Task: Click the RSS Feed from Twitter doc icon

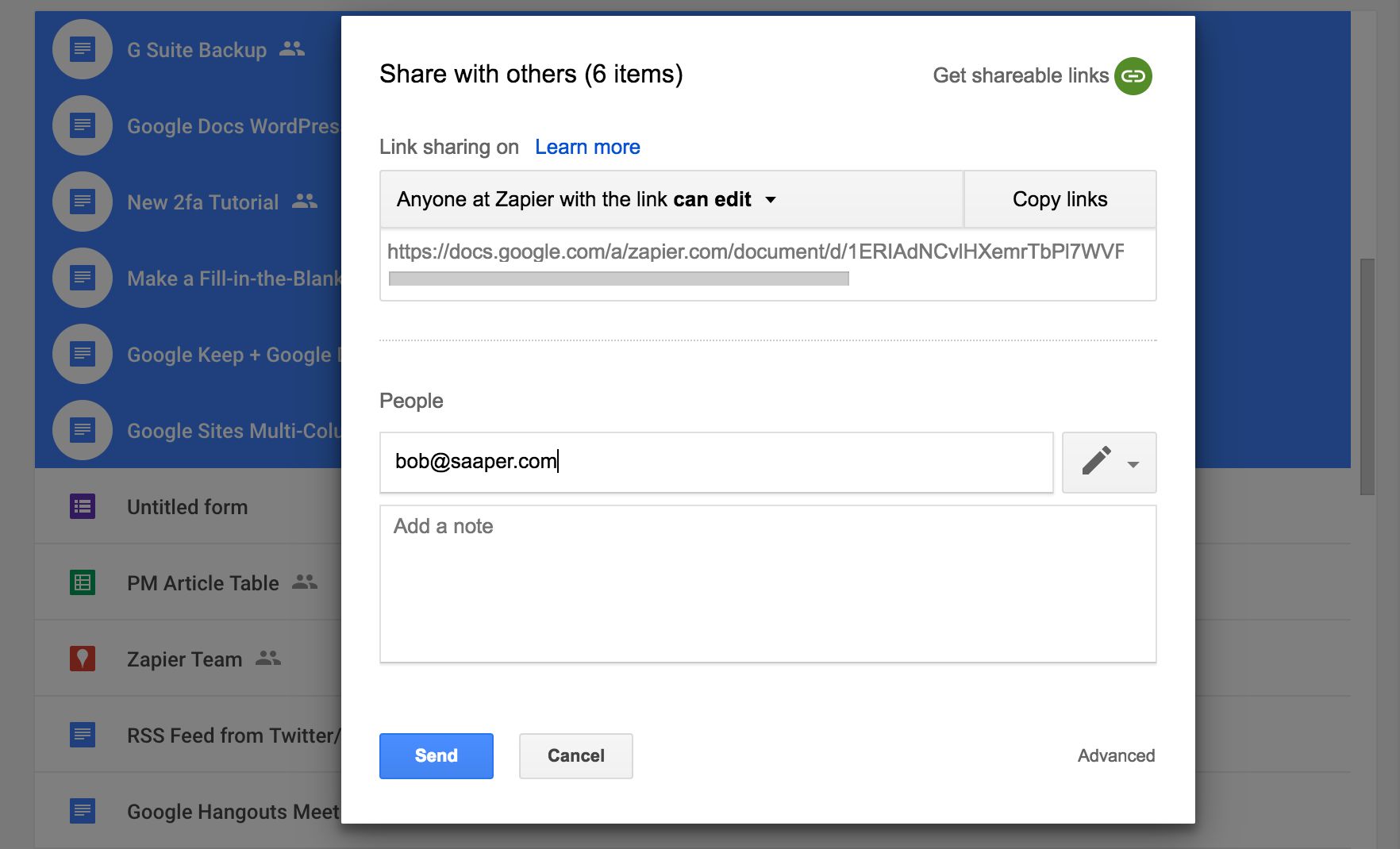Action: (x=82, y=735)
